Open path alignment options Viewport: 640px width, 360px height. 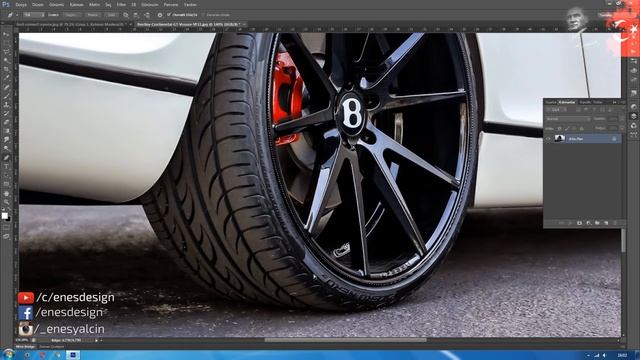tap(136, 15)
